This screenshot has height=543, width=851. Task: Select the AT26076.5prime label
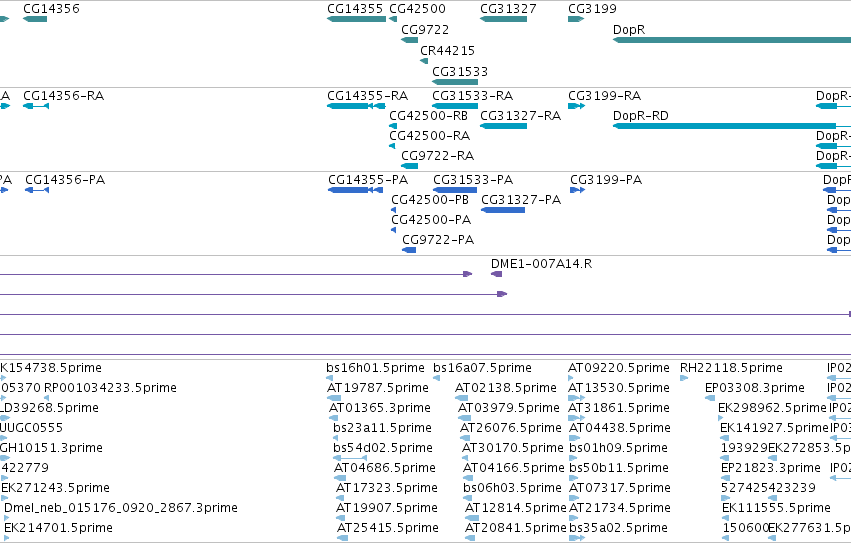[x=511, y=428]
